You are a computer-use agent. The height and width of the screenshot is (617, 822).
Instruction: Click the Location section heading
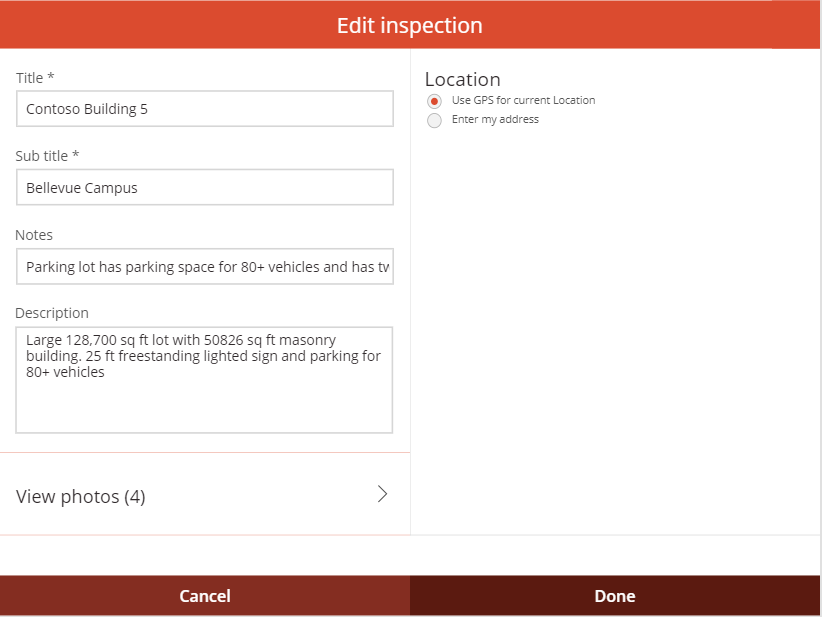click(462, 79)
